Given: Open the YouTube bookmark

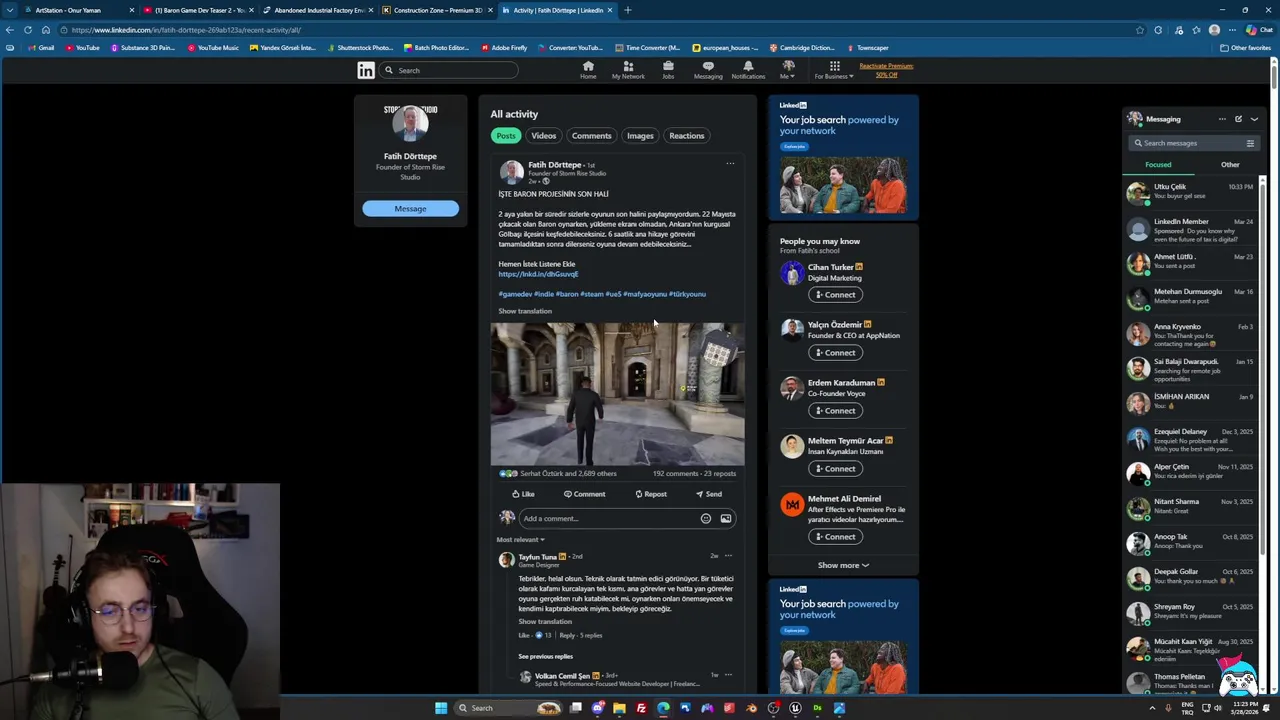Looking at the screenshot, I should pyautogui.click(x=82, y=48).
